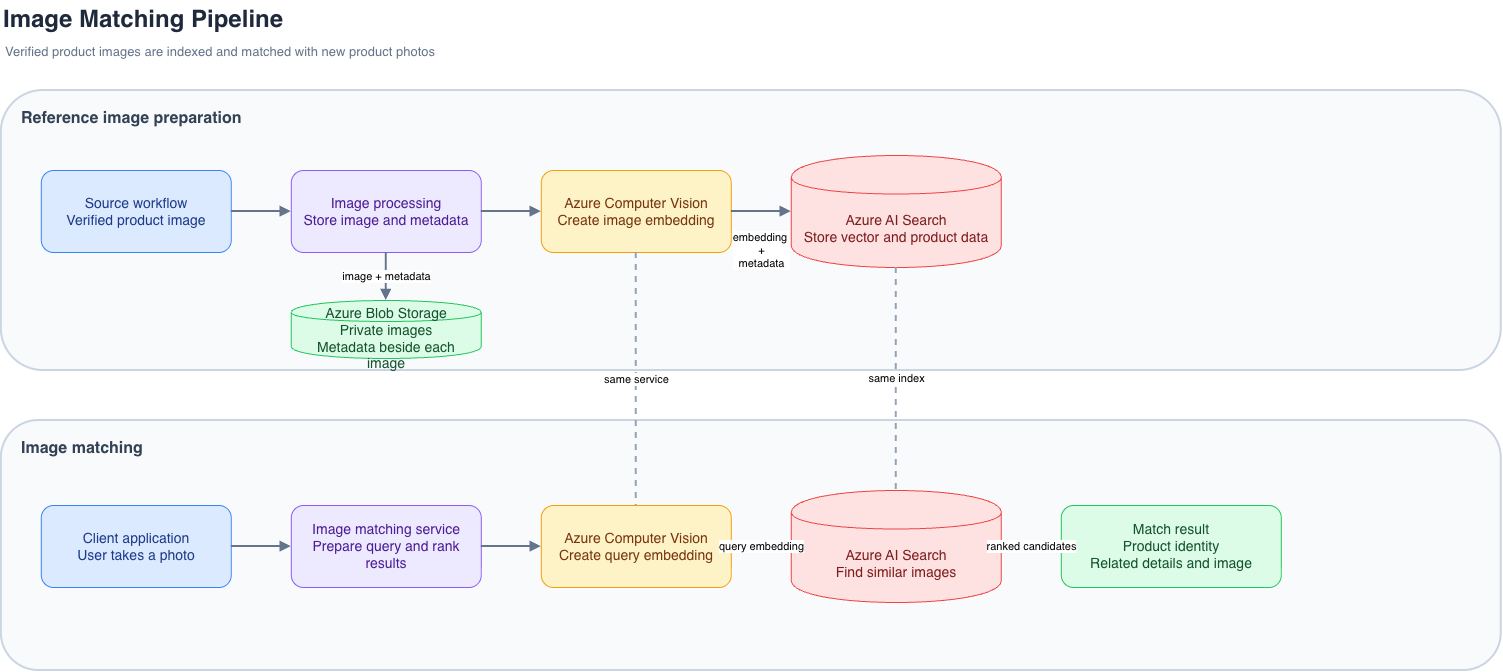This screenshot has width=1503, height=672.
Task: Select Azure AI Search store vector cylinder
Action: 896,211
